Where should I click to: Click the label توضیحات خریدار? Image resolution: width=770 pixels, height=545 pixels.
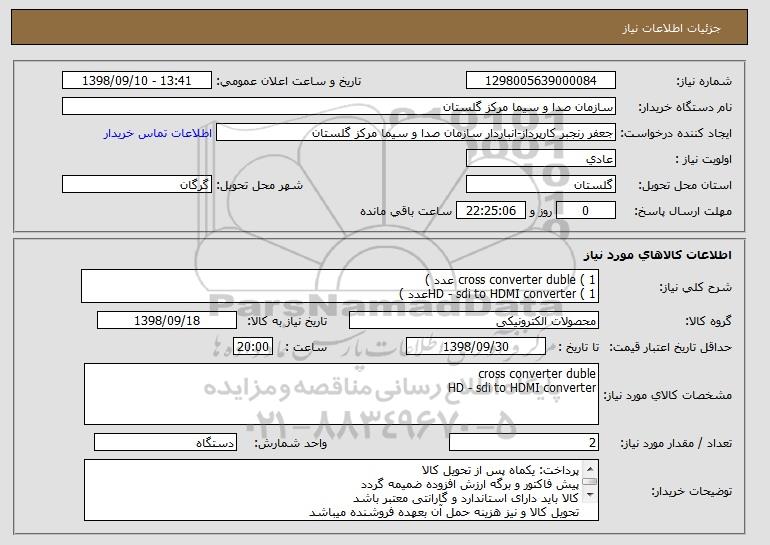691,491
